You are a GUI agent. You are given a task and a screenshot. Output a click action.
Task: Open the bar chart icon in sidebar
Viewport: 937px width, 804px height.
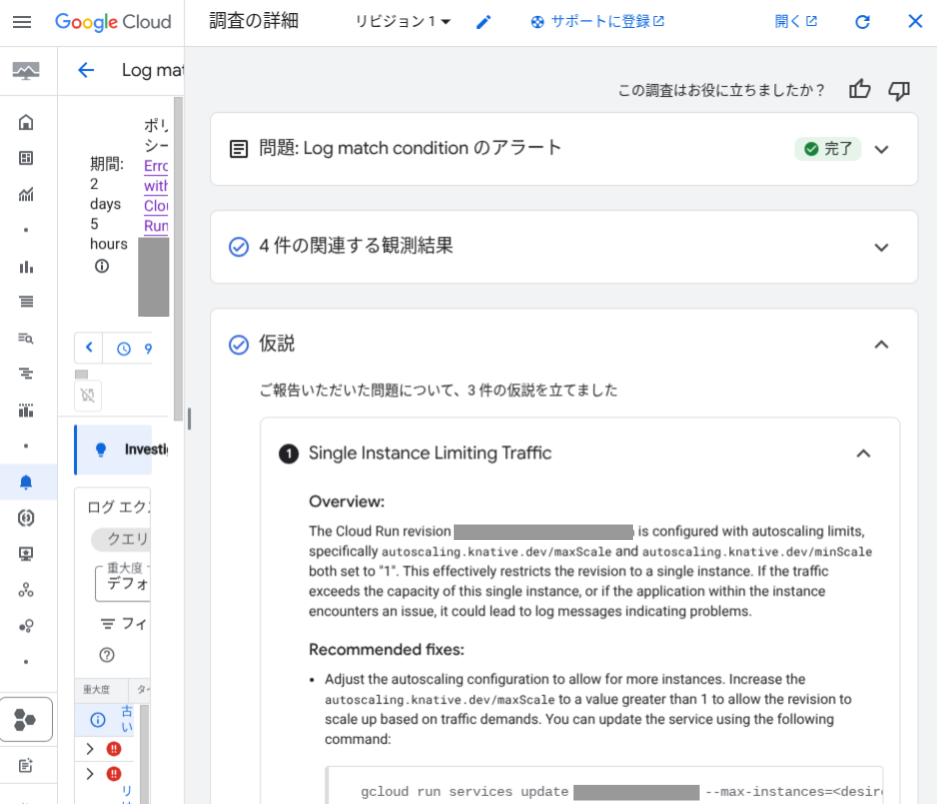pos(26,267)
